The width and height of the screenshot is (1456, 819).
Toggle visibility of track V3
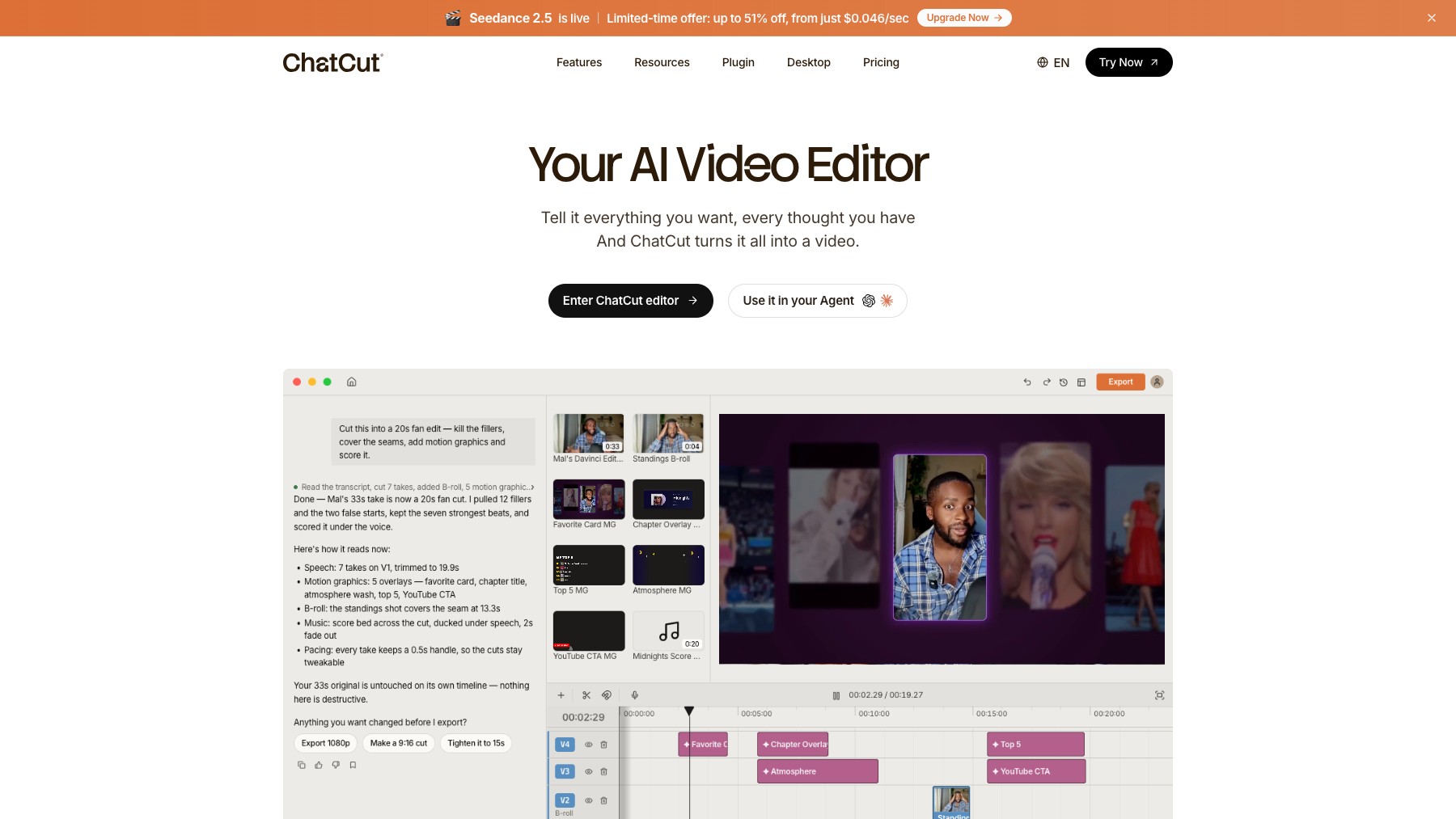(589, 771)
